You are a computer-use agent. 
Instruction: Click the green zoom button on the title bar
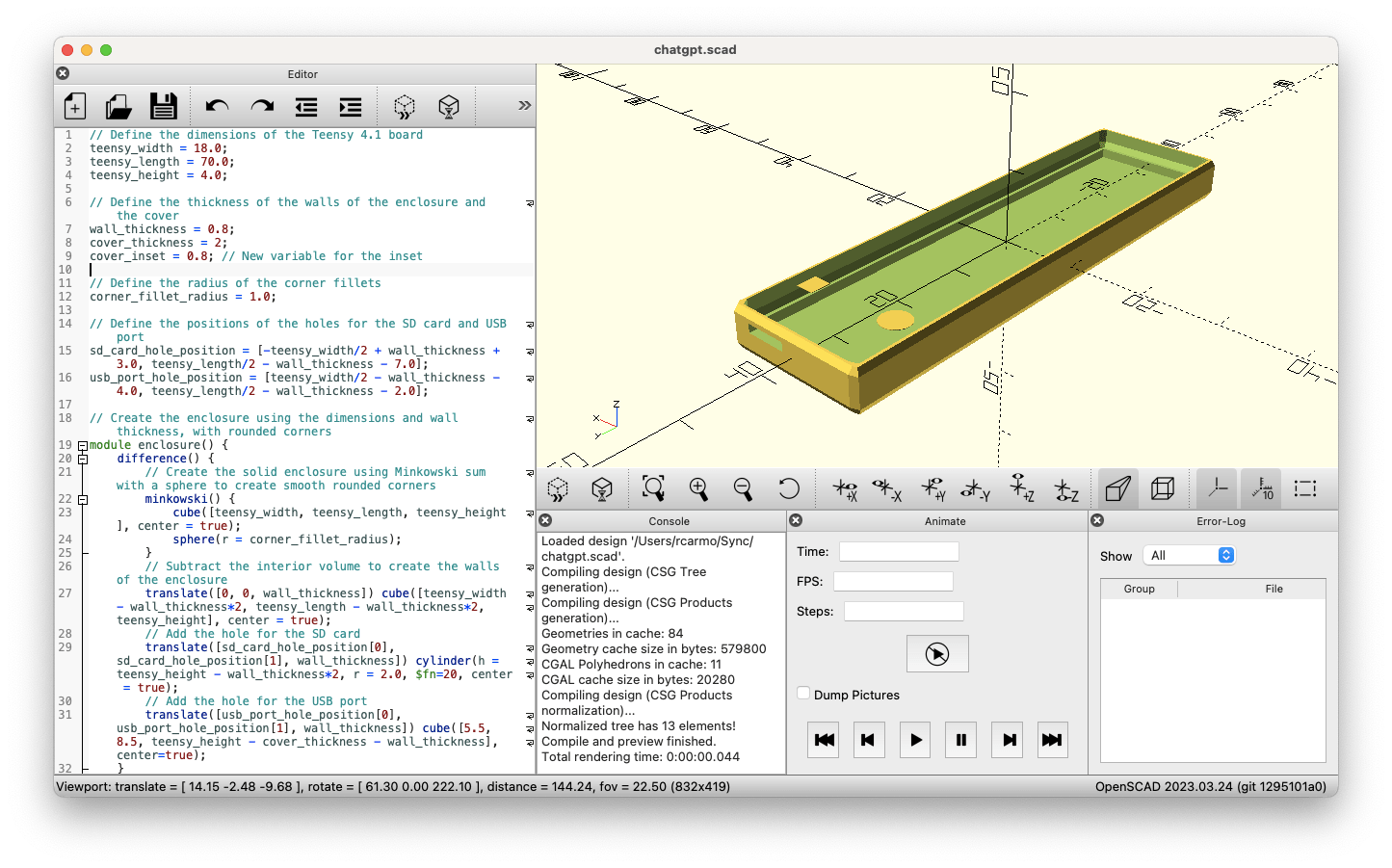(x=106, y=50)
